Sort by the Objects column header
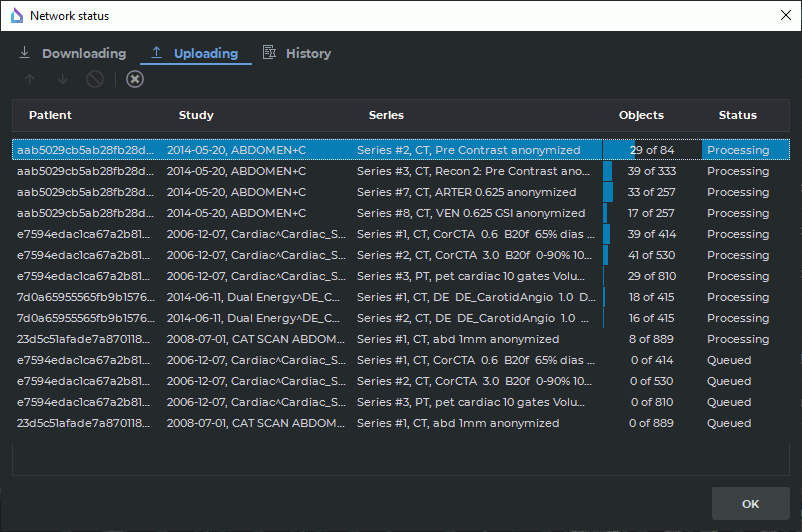The width and height of the screenshot is (802, 532). 641,115
